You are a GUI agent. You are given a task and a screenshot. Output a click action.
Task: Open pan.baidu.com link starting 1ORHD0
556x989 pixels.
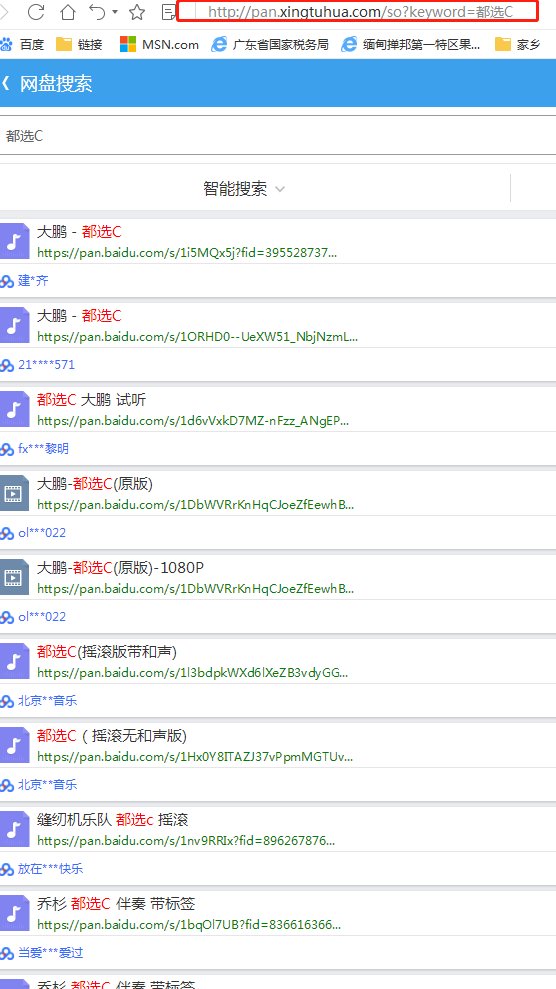point(197,337)
